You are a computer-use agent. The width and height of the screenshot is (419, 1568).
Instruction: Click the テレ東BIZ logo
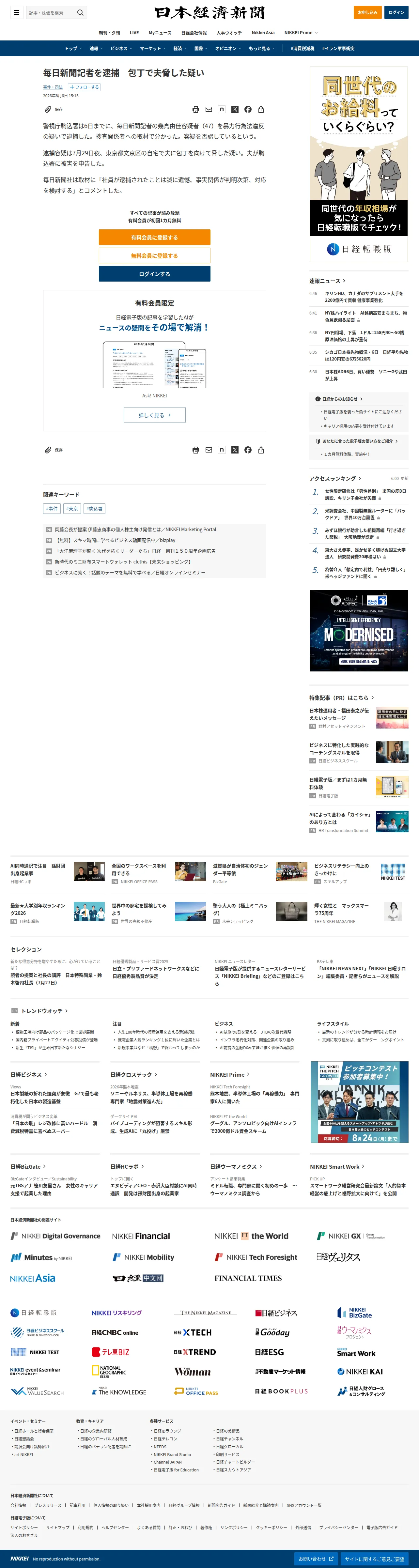pos(111,1352)
